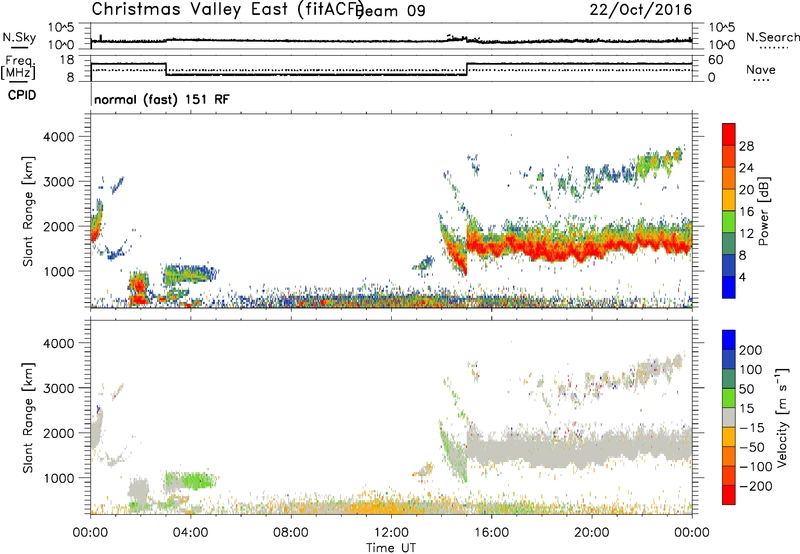Click the '3000' tick on the power panel
The height and width of the screenshot is (554, 800).
pos(58,182)
